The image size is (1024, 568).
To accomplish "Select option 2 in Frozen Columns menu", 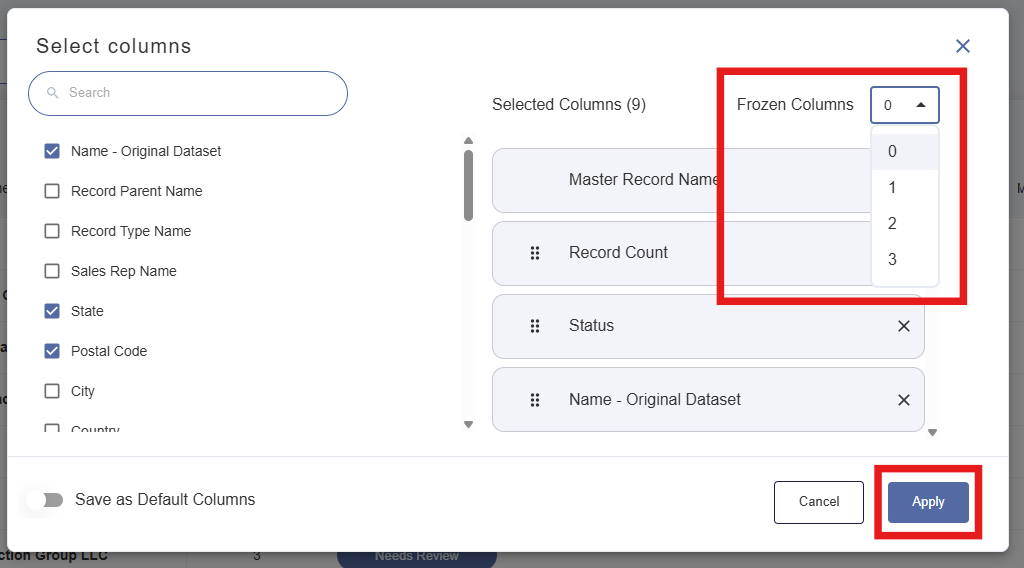I will tap(905, 223).
